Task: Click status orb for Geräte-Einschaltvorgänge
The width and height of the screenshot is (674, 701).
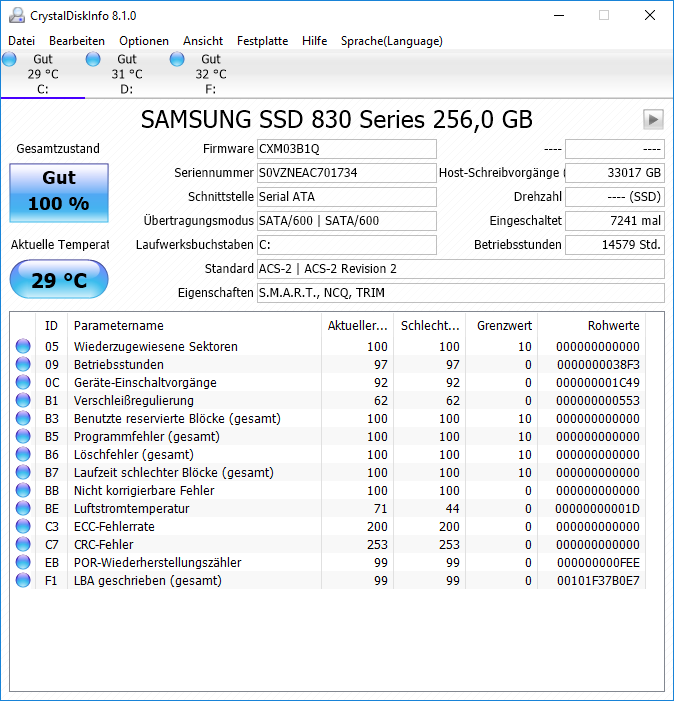Action: (x=23, y=382)
